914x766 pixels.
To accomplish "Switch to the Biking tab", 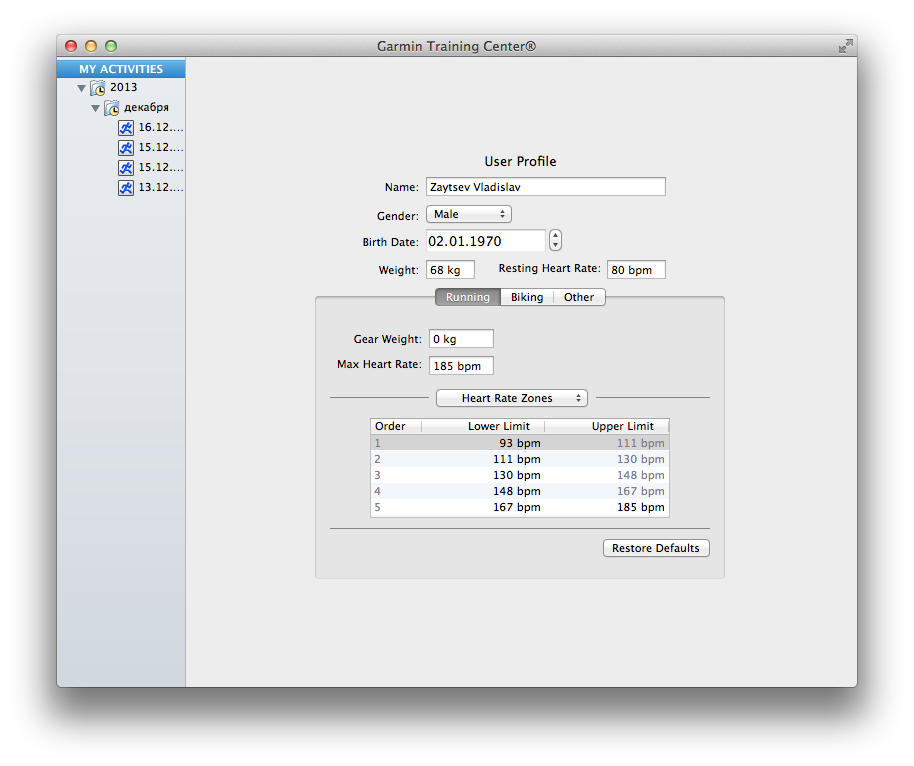I will [x=527, y=297].
